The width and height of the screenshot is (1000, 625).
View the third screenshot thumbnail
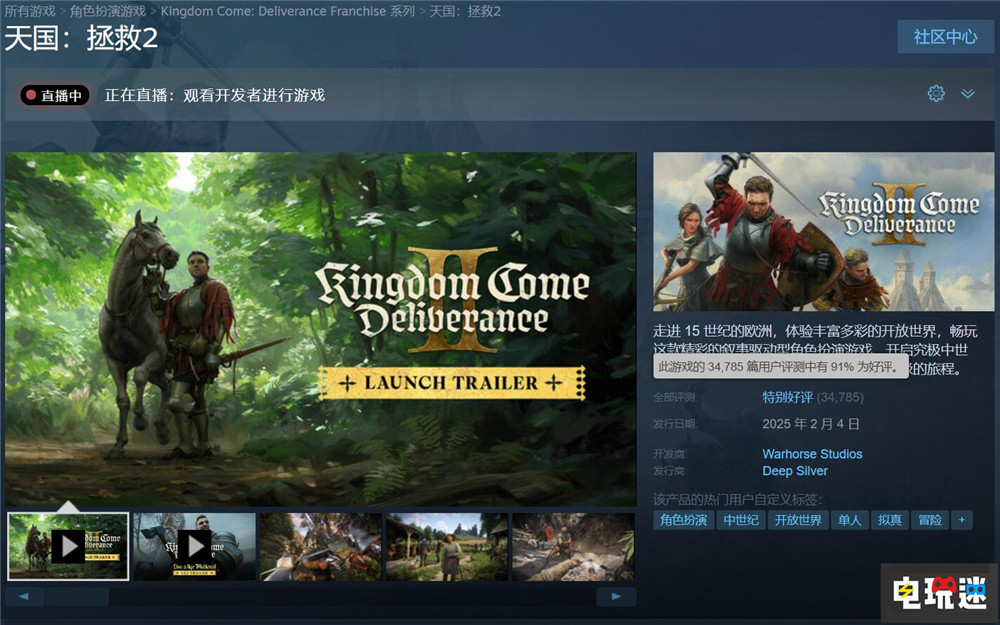(x=320, y=546)
